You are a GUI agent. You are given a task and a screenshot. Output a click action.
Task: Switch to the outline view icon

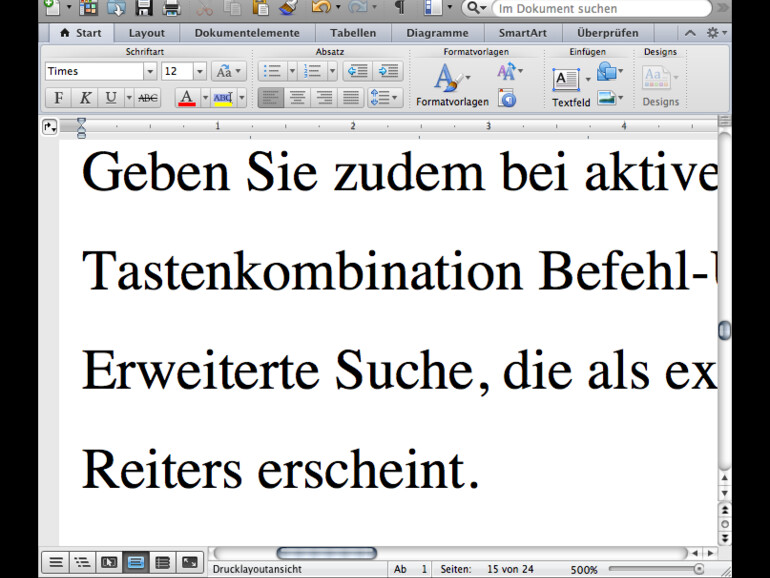pos(82,562)
